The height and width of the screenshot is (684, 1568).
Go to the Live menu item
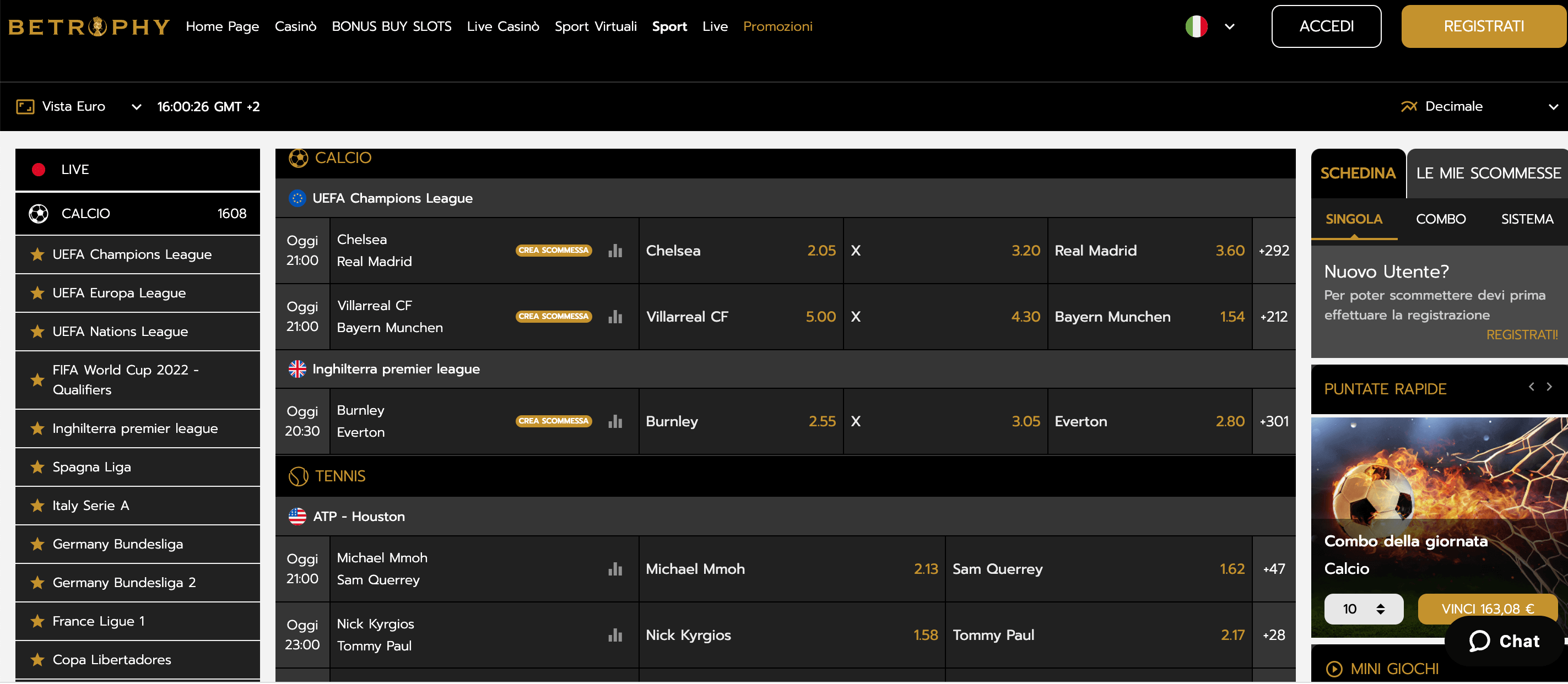pos(715,27)
